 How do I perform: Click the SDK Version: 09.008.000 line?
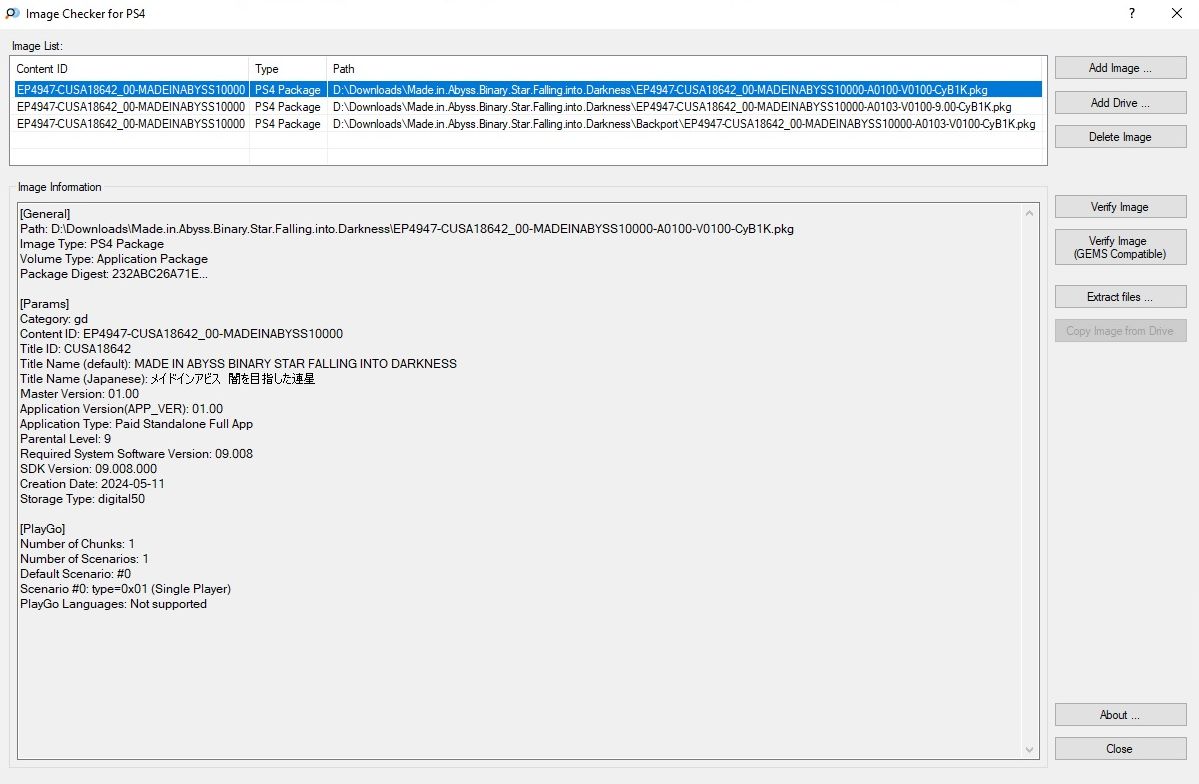tap(89, 469)
